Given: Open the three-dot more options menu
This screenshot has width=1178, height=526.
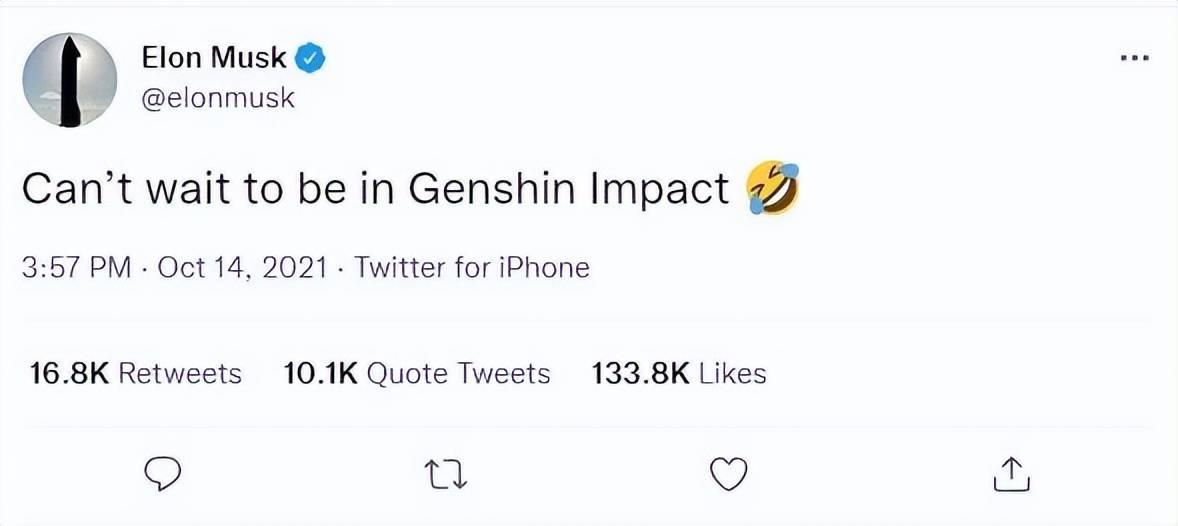Looking at the screenshot, I should click(x=1134, y=58).
